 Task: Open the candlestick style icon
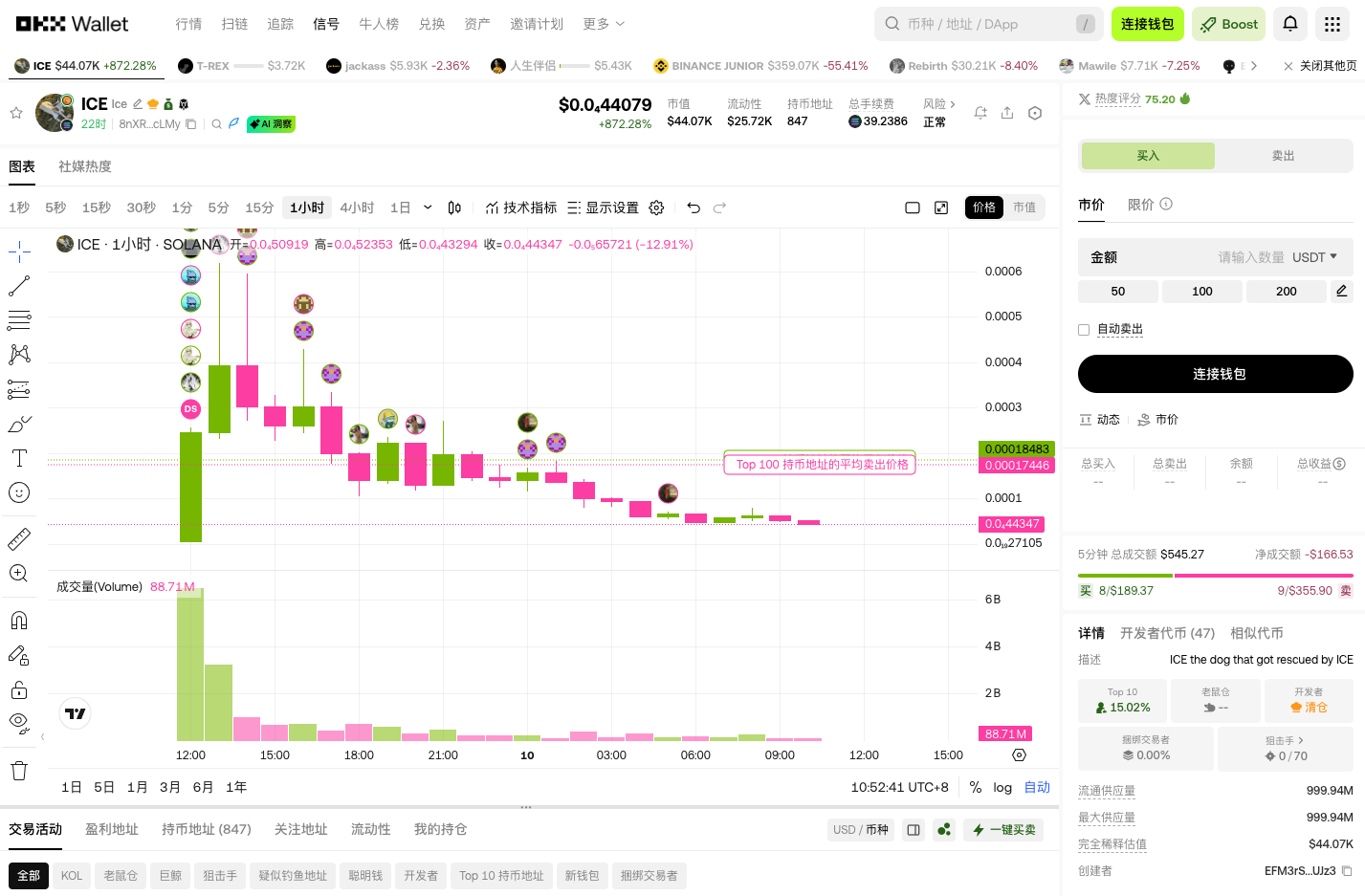tap(453, 207)
